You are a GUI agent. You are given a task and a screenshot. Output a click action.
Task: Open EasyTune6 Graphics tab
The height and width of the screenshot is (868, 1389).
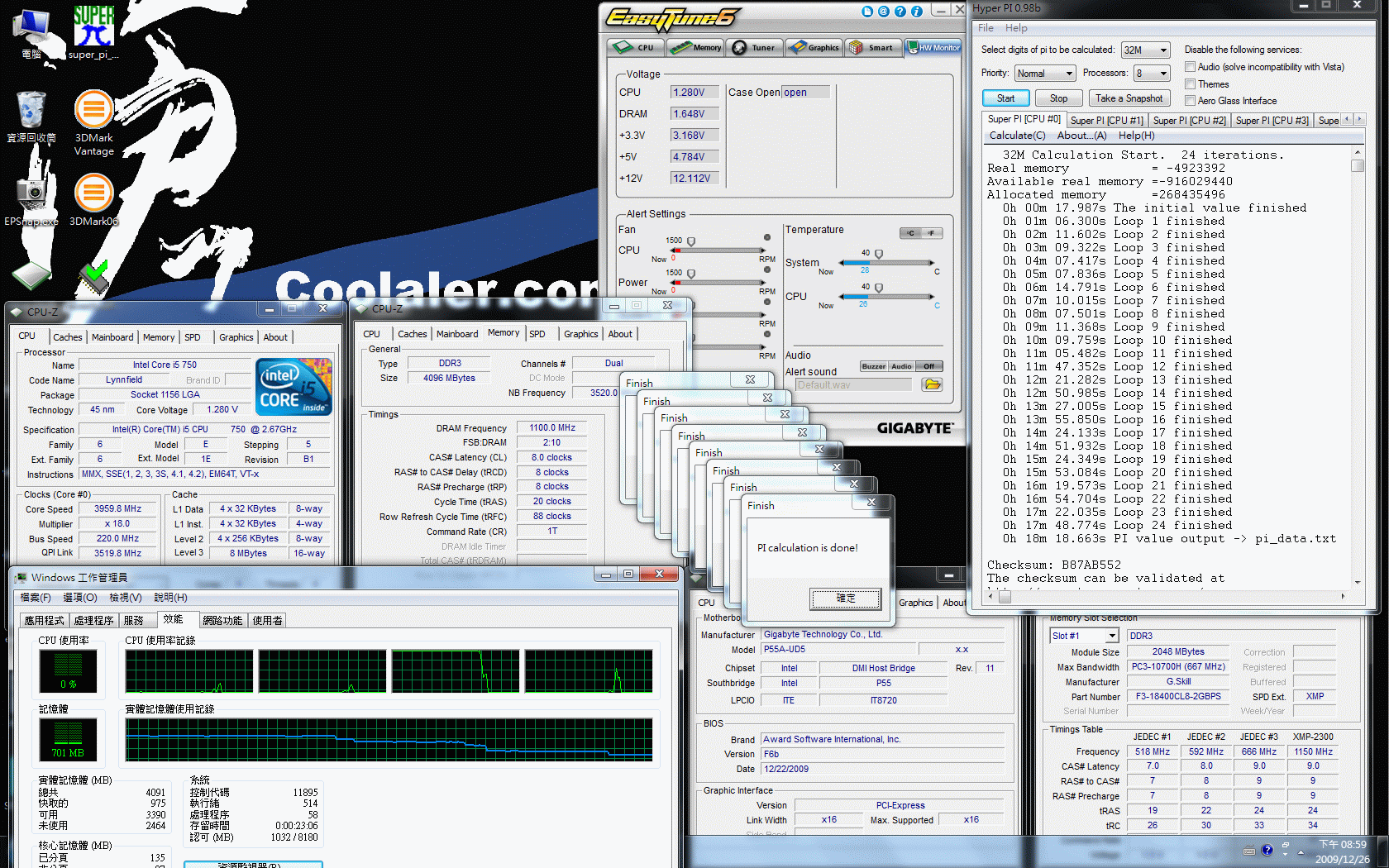[x=814, y=47]
